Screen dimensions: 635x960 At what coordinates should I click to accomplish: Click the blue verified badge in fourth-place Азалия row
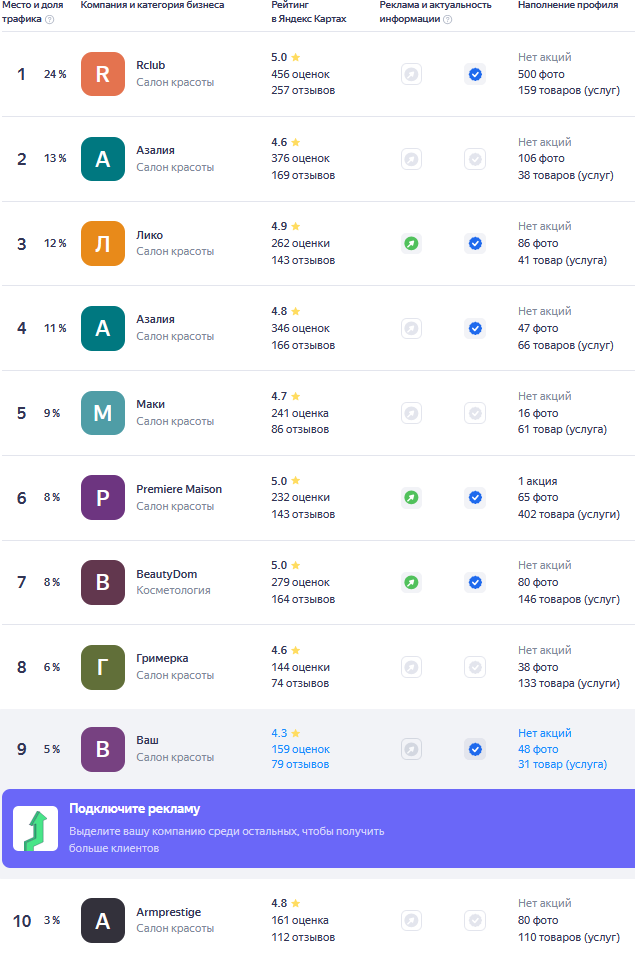[x=475, y=328]
